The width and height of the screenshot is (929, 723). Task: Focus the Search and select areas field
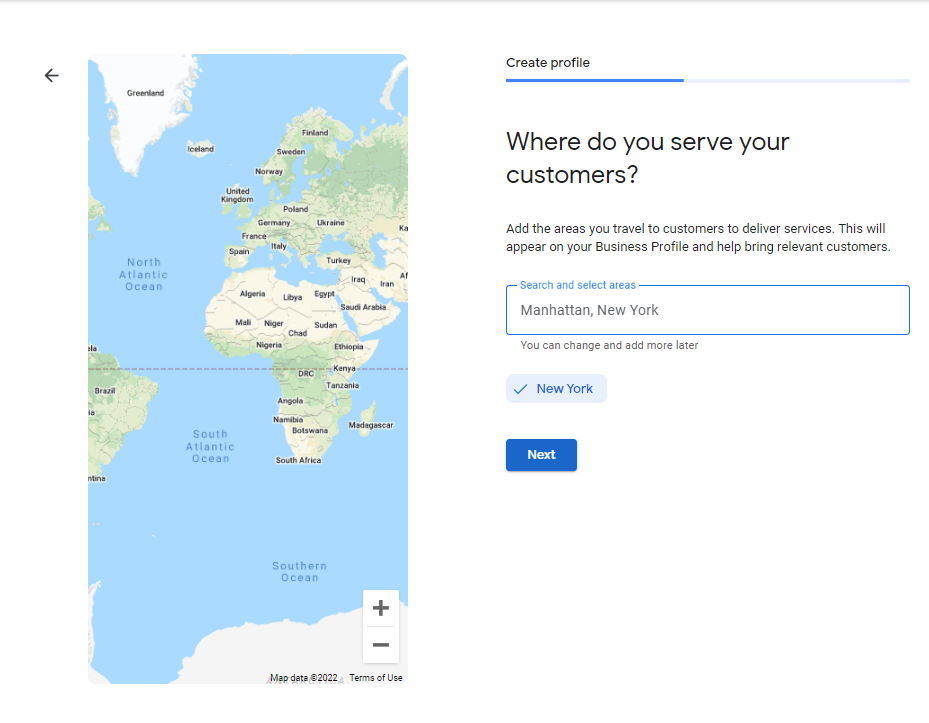click(x=707, y=310)
